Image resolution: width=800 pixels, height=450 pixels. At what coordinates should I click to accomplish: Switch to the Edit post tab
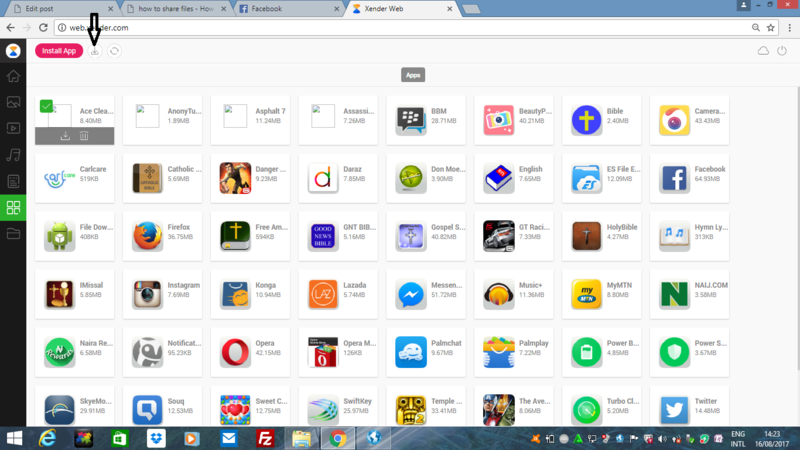point(62,9)
